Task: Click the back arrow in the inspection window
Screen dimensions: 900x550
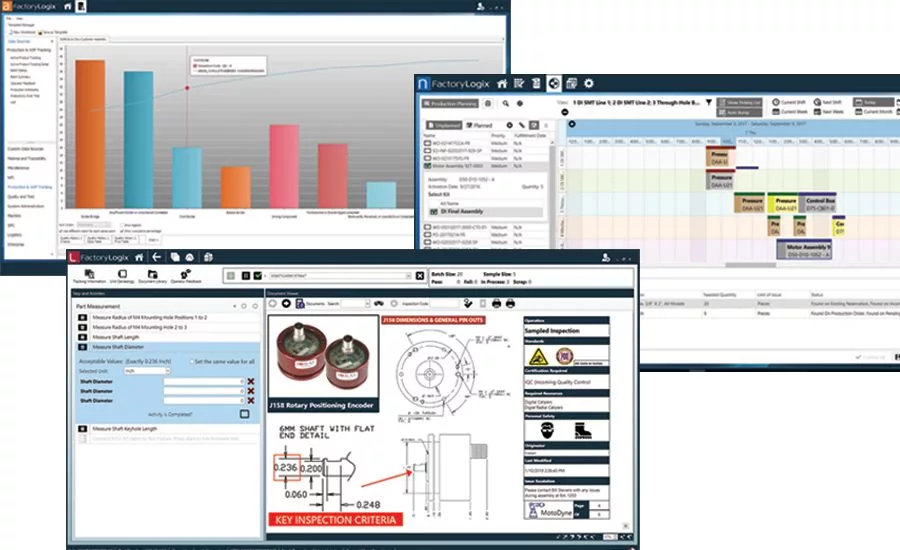Action: click(x=156, y=257)
